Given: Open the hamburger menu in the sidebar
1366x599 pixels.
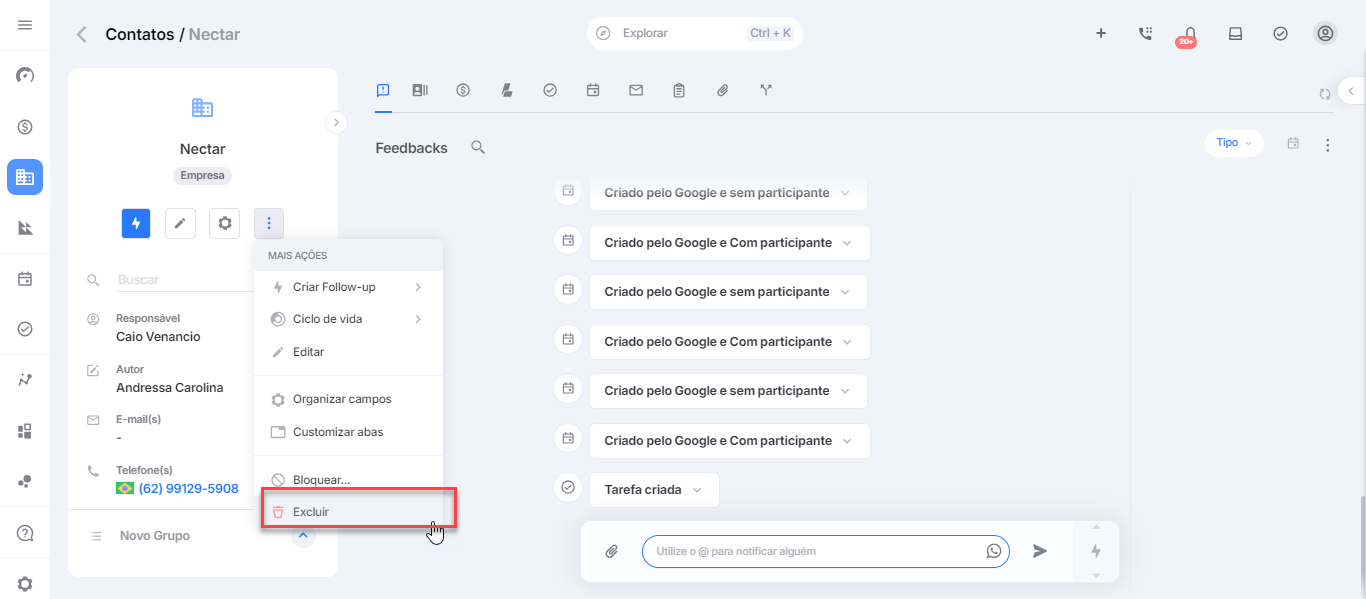Looking at the screenshot, I should coord(25,25).
